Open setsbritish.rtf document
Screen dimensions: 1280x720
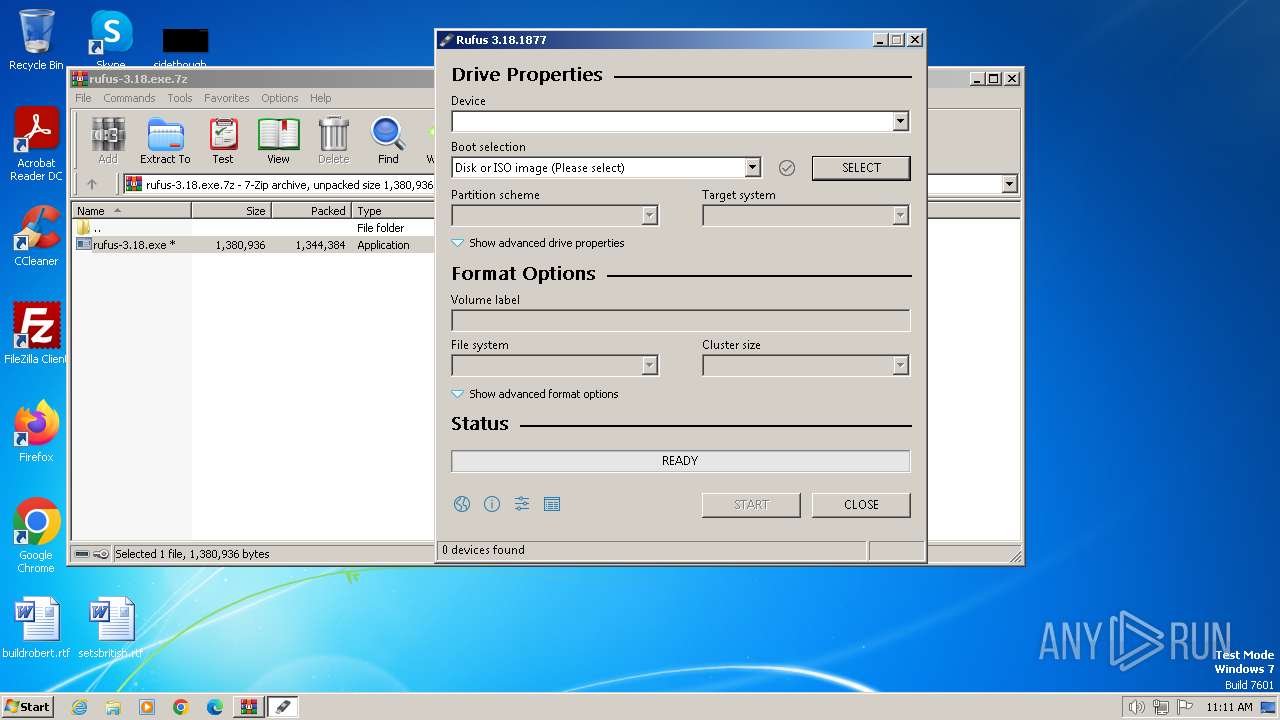click(x=111, y=628)
